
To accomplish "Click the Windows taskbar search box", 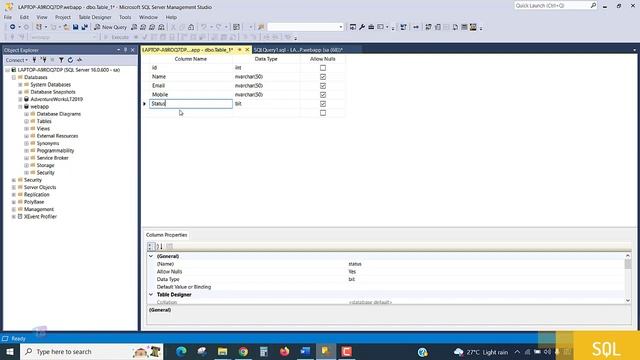I will click(x=91, y=351).
